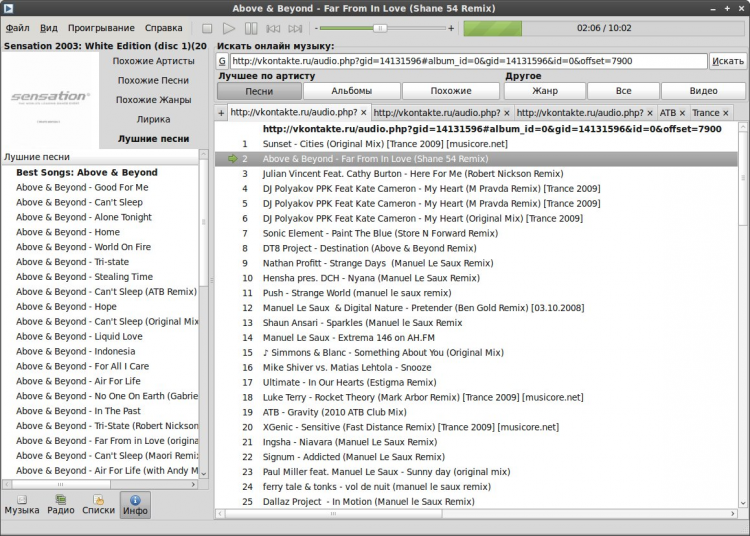The image size is (750, 536).
Task: Pause playback with the pause button
Action: [x=251, y=29]
